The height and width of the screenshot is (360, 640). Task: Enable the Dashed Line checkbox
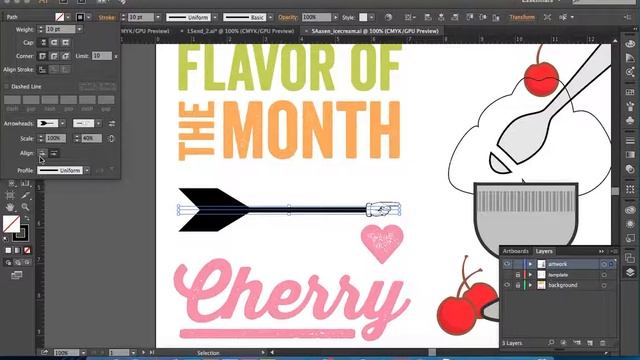coord(7,87)
